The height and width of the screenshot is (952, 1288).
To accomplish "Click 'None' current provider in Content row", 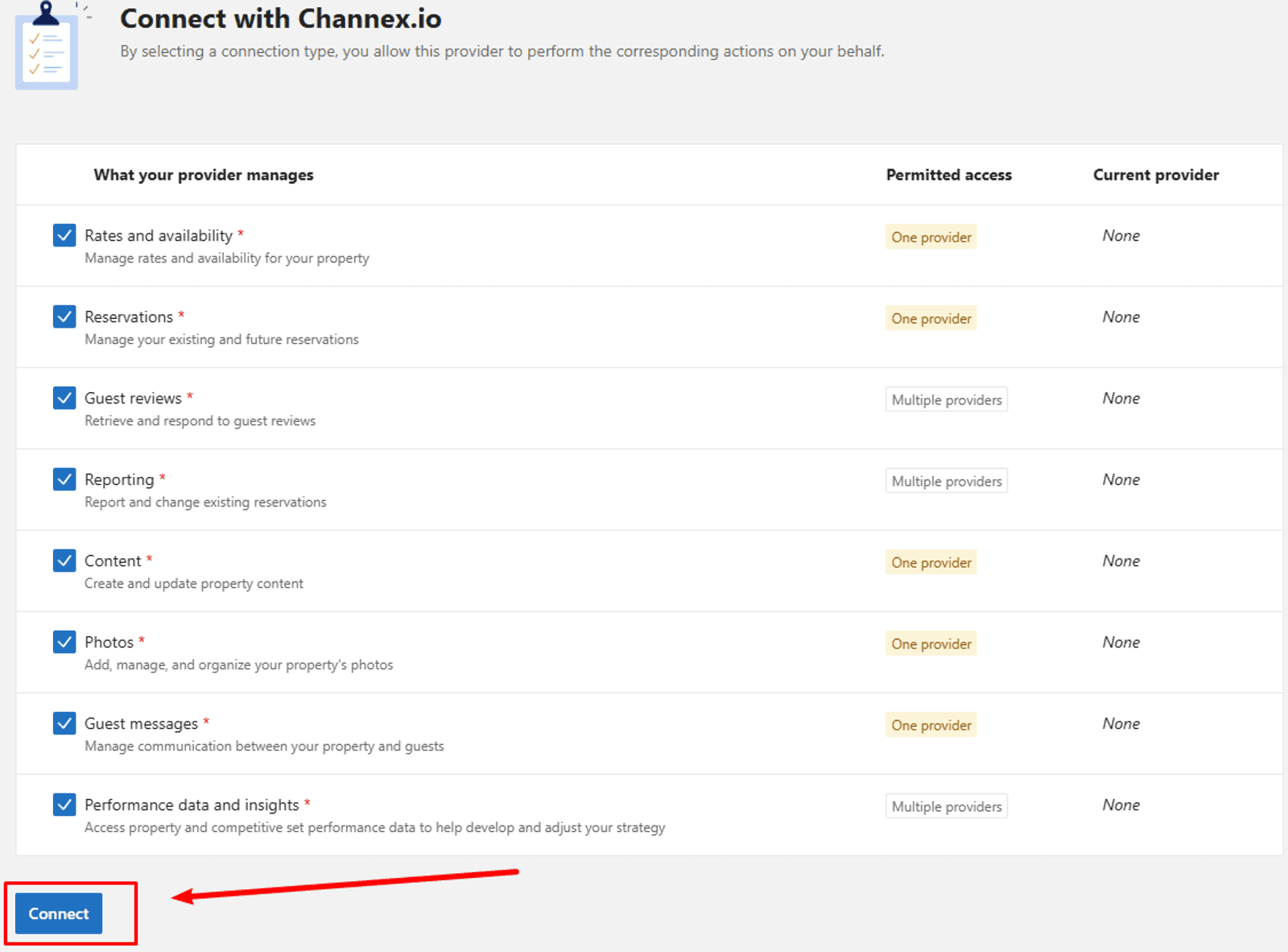I will [x=1121, y=561].
